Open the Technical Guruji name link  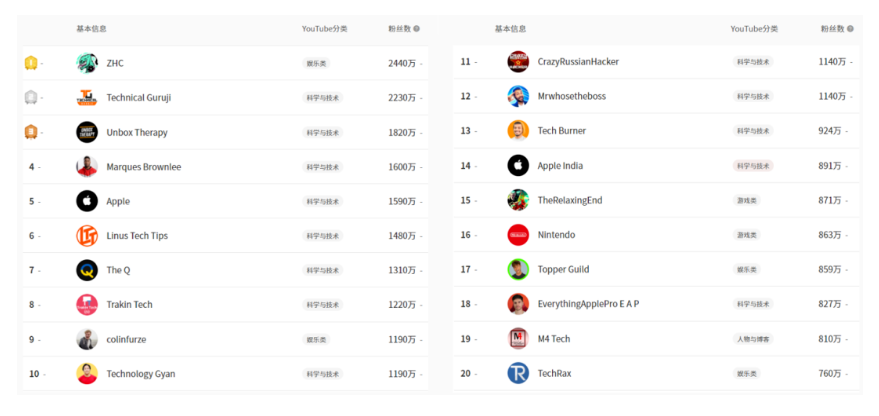[x=139, y=98]
